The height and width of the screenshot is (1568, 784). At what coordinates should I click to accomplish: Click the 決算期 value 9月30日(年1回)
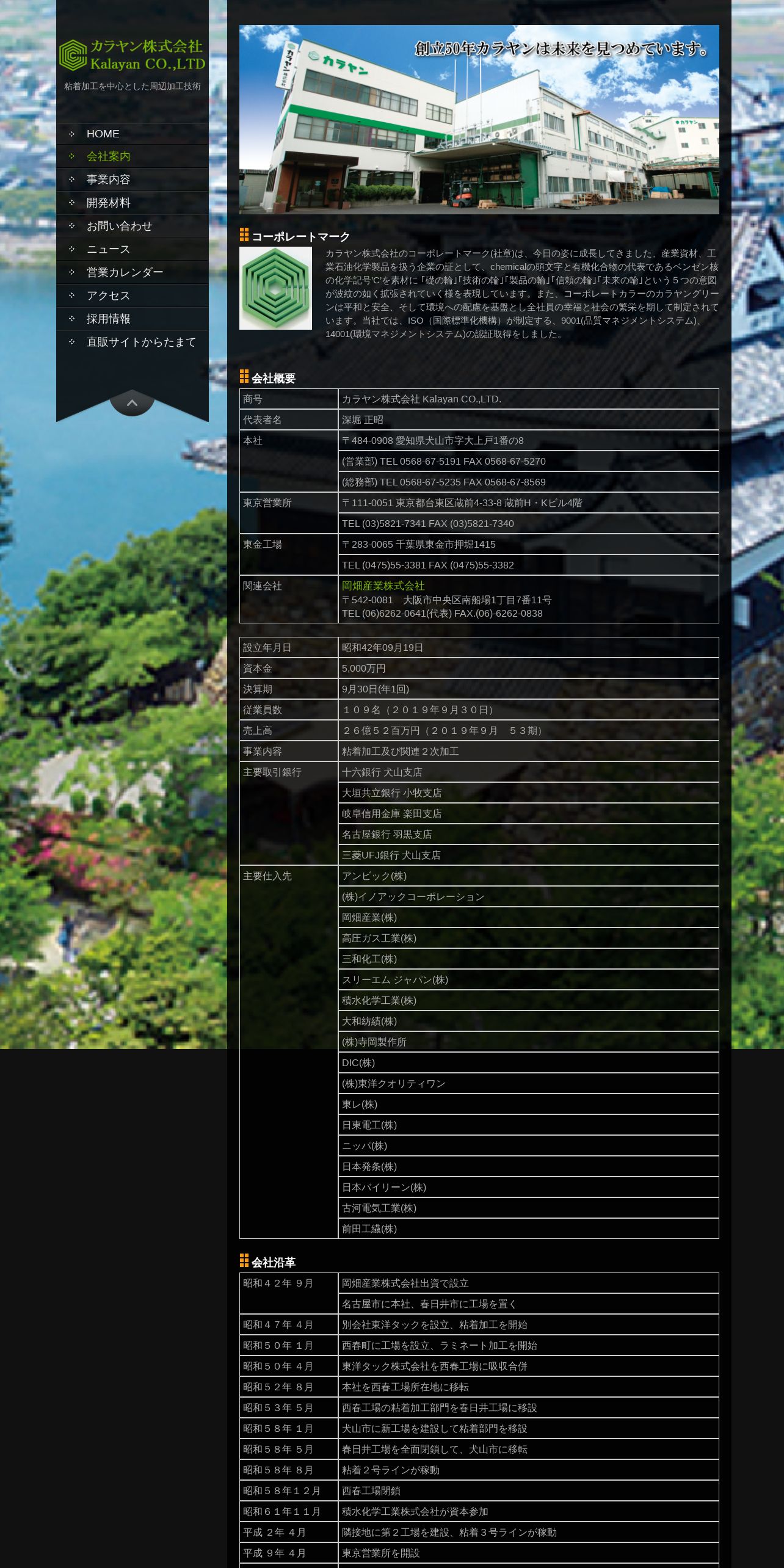pyautogui.click(x=528, y=689)
